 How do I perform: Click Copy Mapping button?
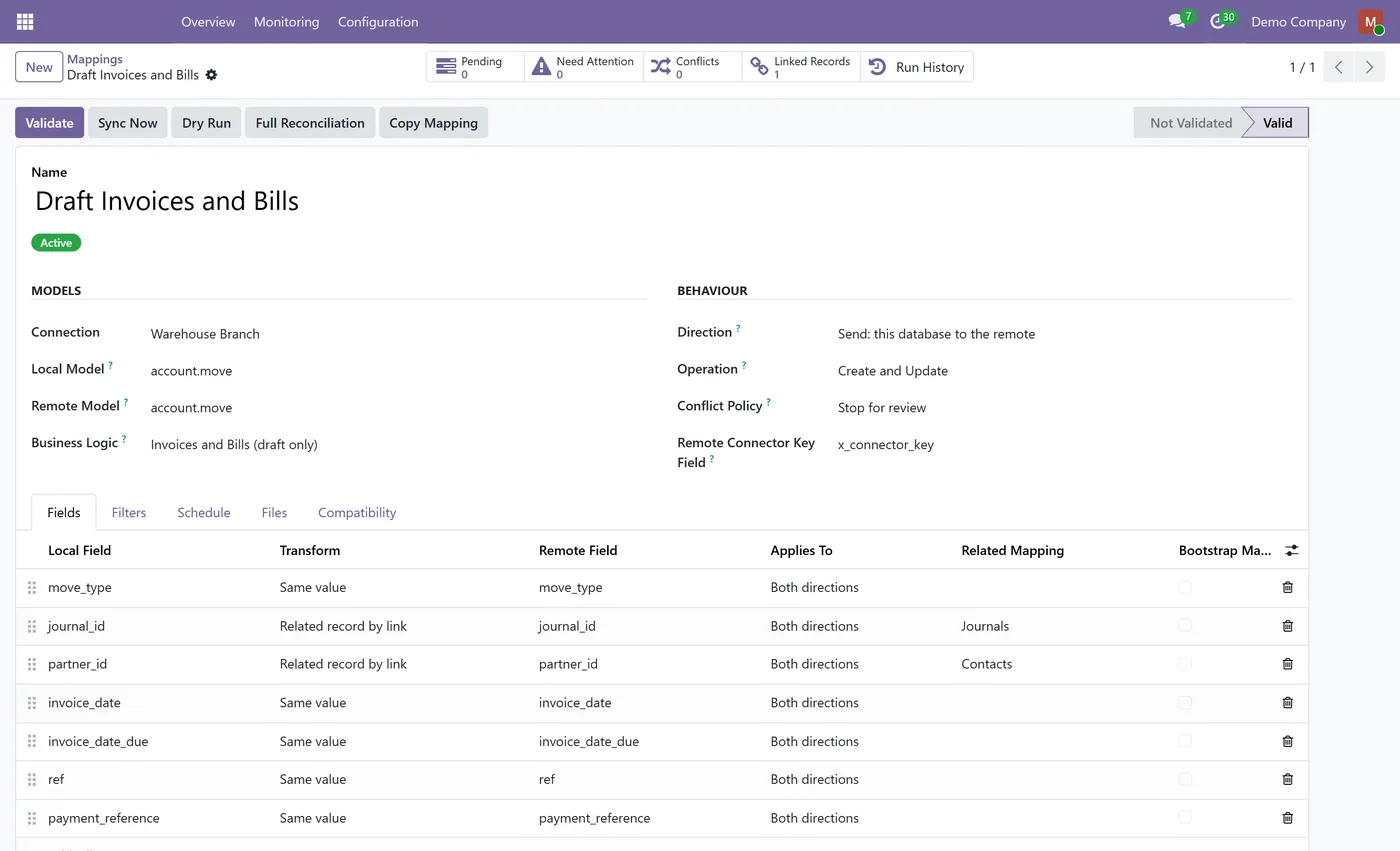point(433,123)
